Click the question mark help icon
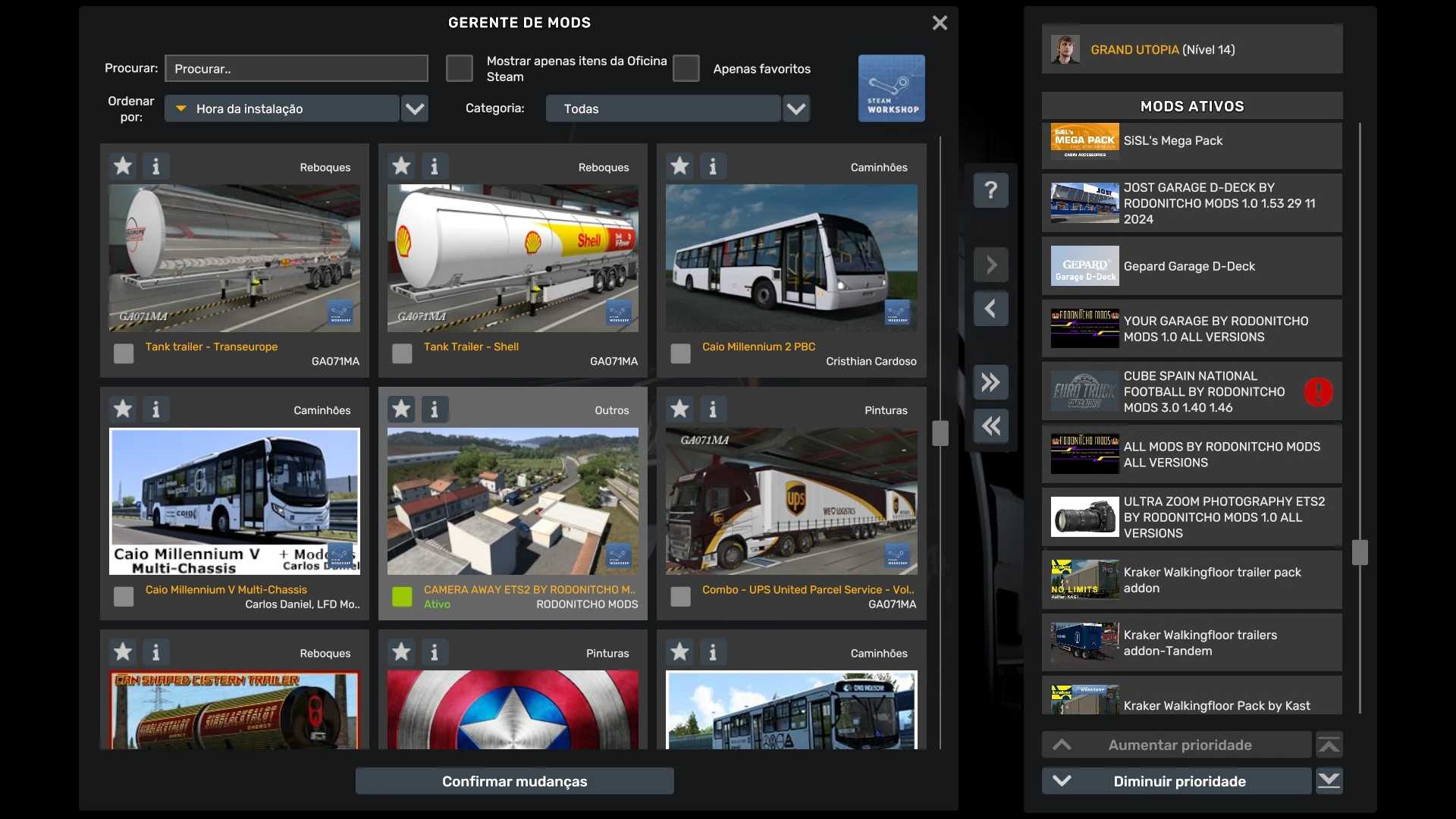Viewport: 1456px width, 819px height. click(990, 190)
